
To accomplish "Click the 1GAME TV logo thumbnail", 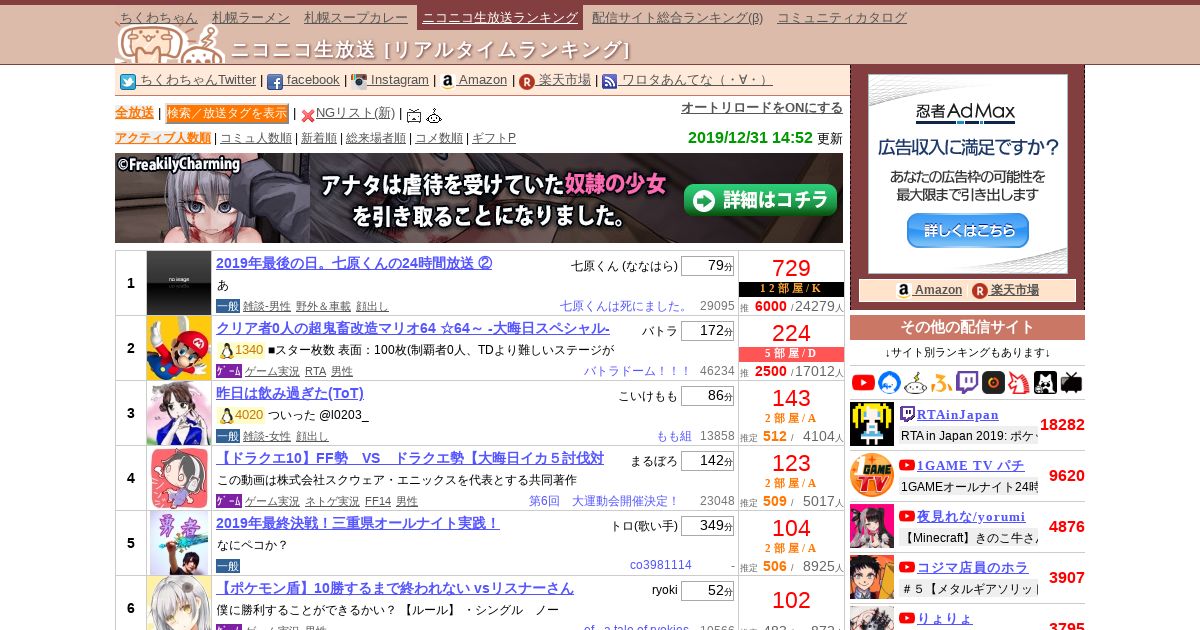I will 872,475.
